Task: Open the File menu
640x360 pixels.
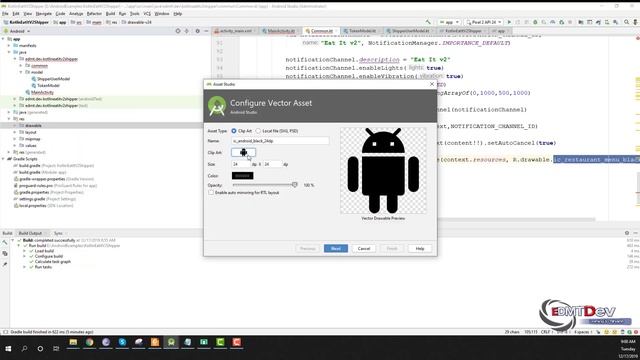Action: (5, 14)
